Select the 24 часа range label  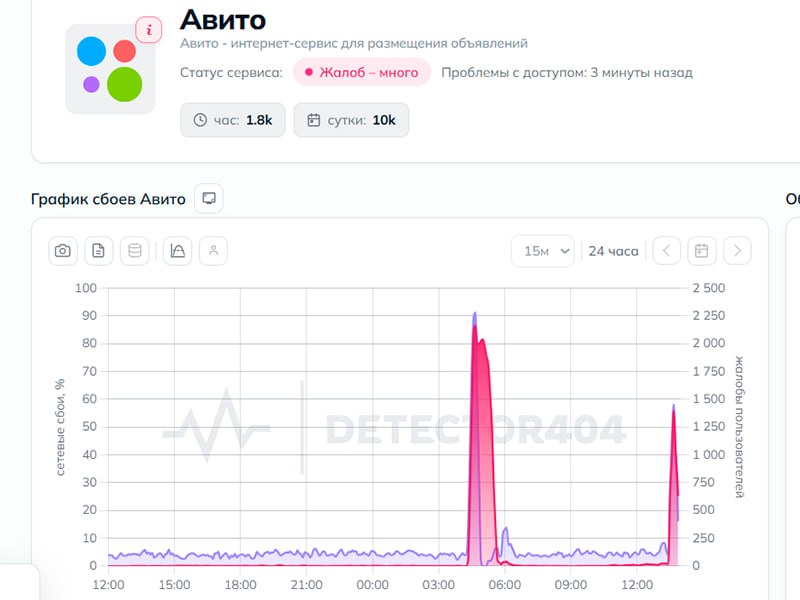613,251
